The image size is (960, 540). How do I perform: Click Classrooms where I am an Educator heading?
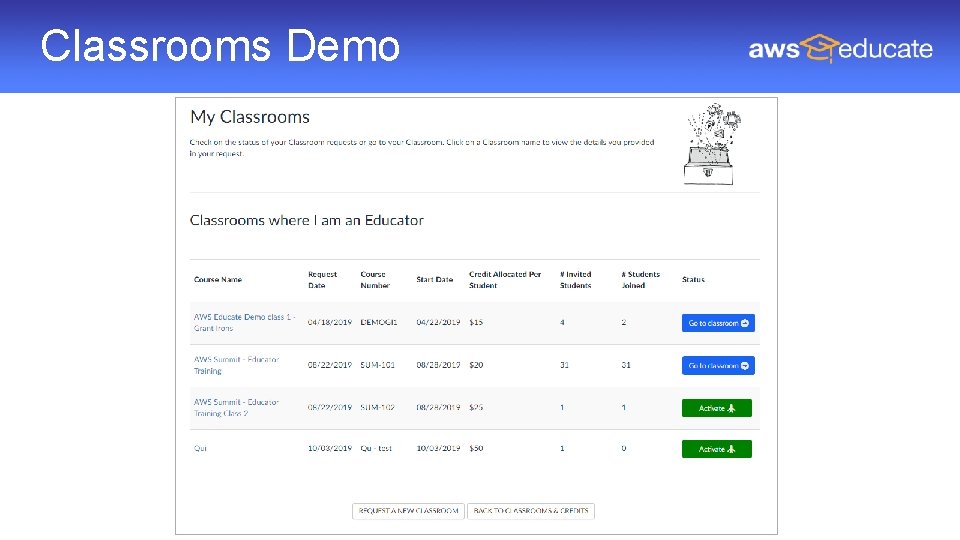pyautogui.click(x=307, y=220)
